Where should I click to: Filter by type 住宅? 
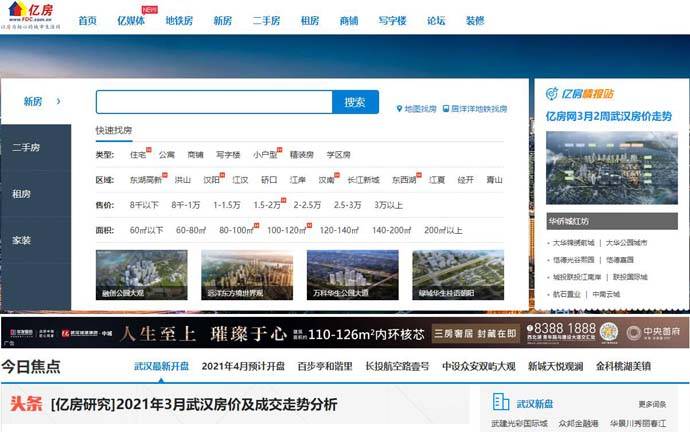pos(138,155)
